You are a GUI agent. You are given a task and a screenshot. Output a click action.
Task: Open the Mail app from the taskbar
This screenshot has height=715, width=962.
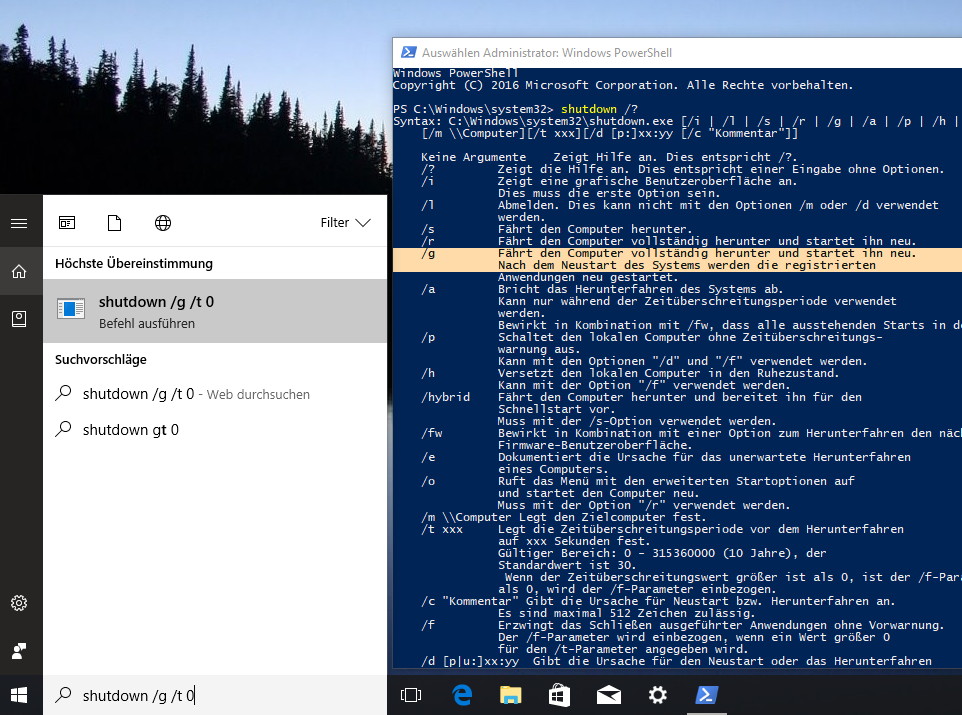pyautogui.click(x=609, y=695)
